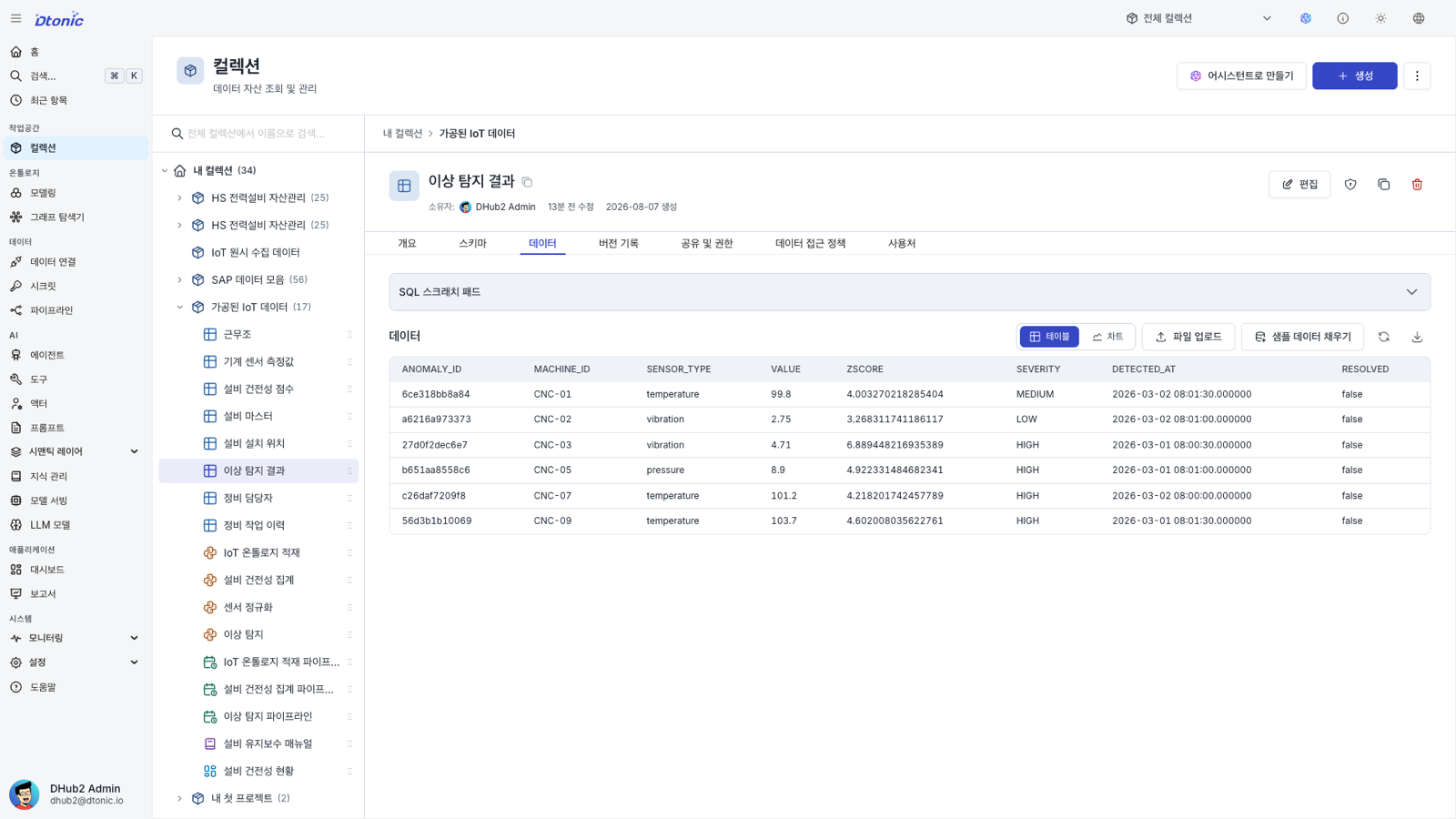Click 파일 업로드 button
Viewport: 1456px width, 819px height.
[1188, 337]
